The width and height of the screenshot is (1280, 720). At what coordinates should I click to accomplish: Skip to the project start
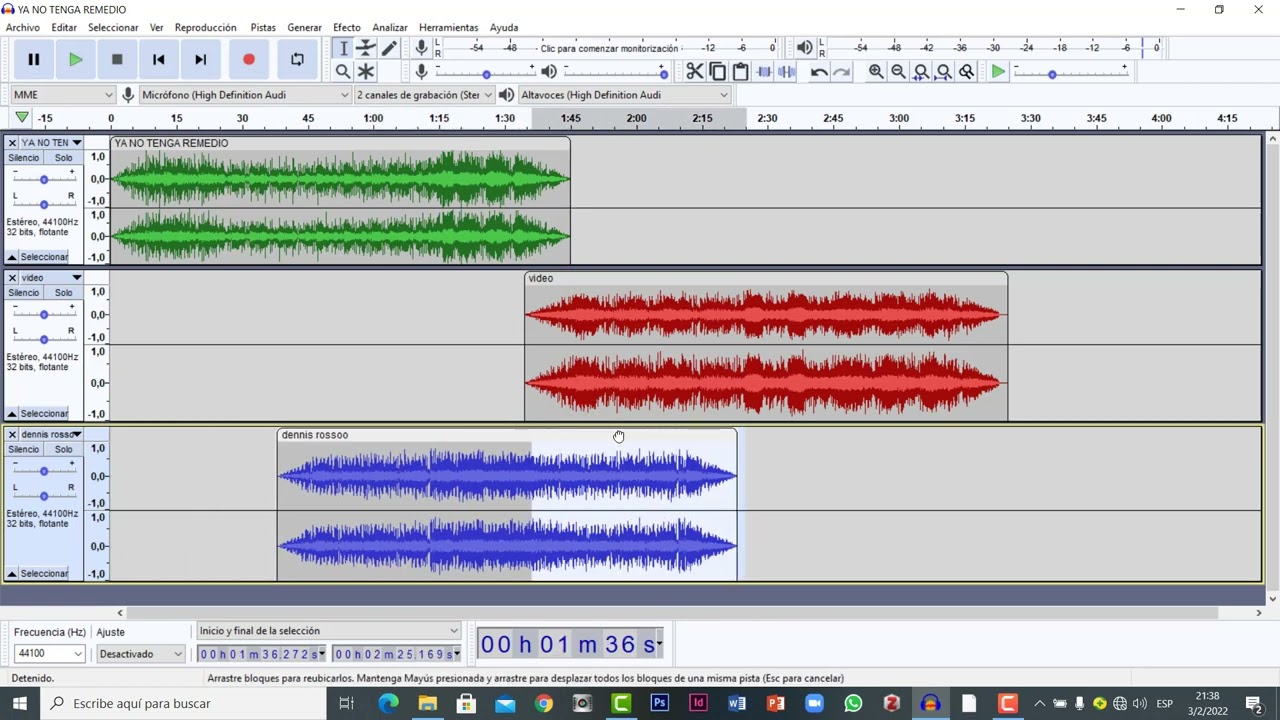[x=159, y=60]
